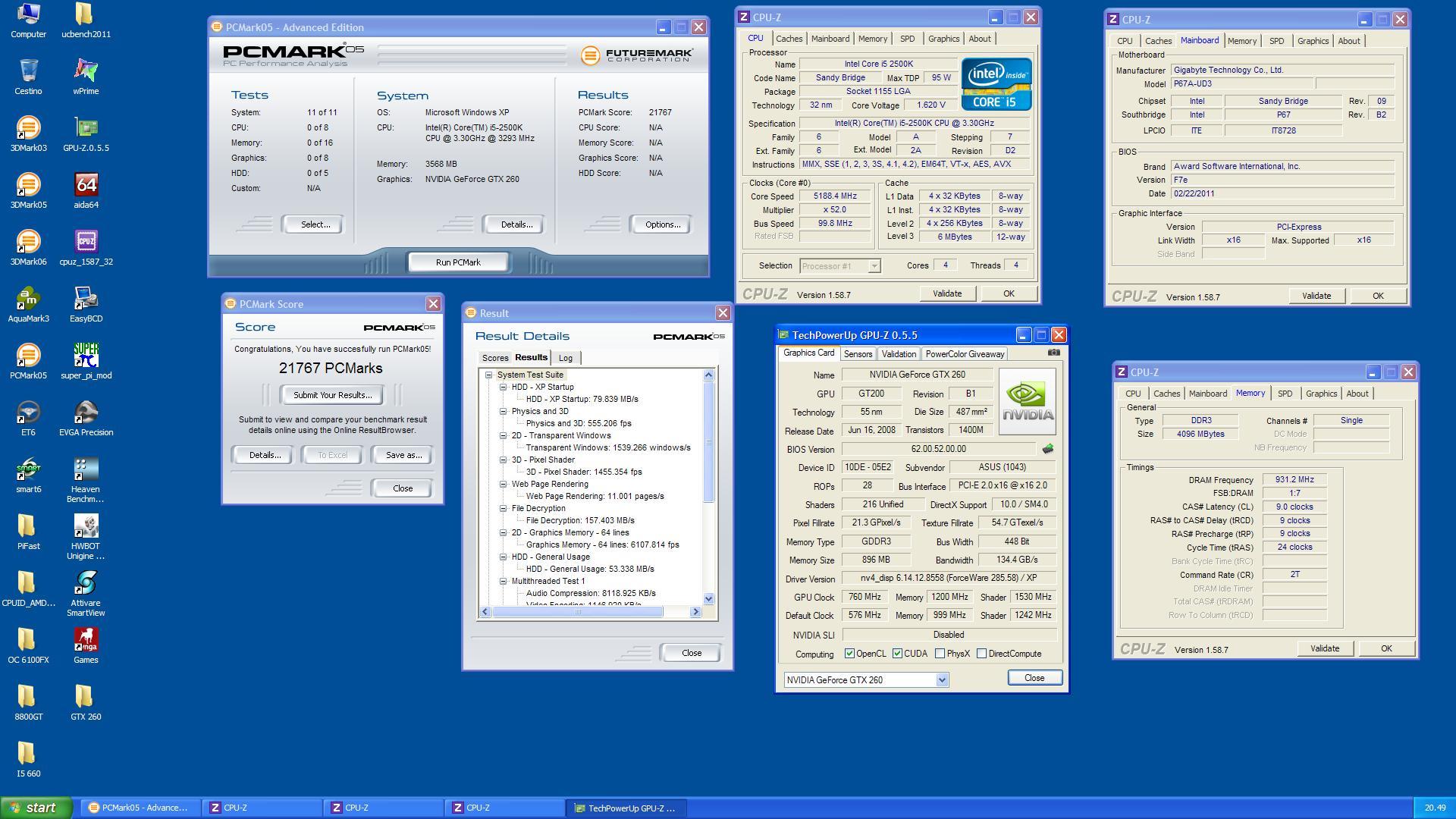Collapse the HDD - XP Startup node
This screenshot has height=819, width=1456.
coord(503,388)
